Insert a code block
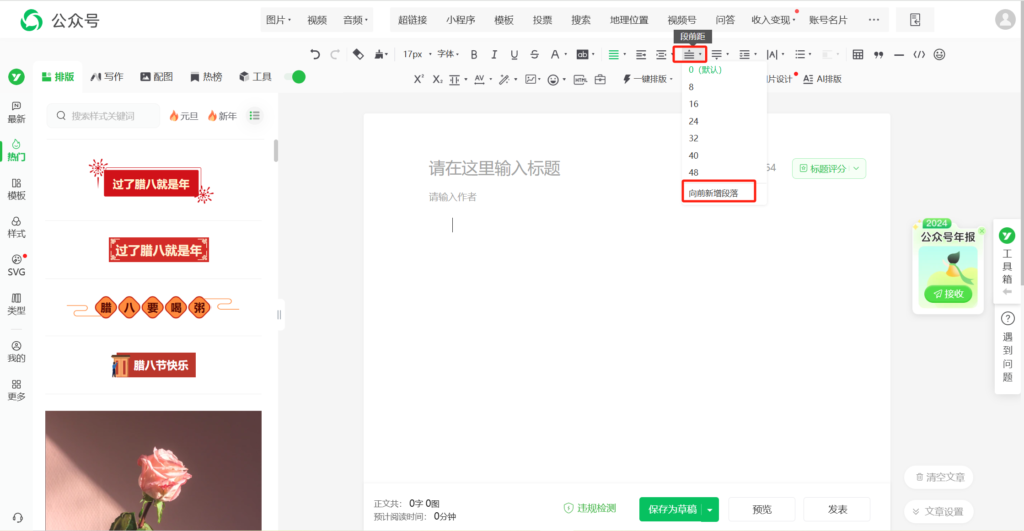Viewport: 1024px width, 531px height. coord(919,54)
